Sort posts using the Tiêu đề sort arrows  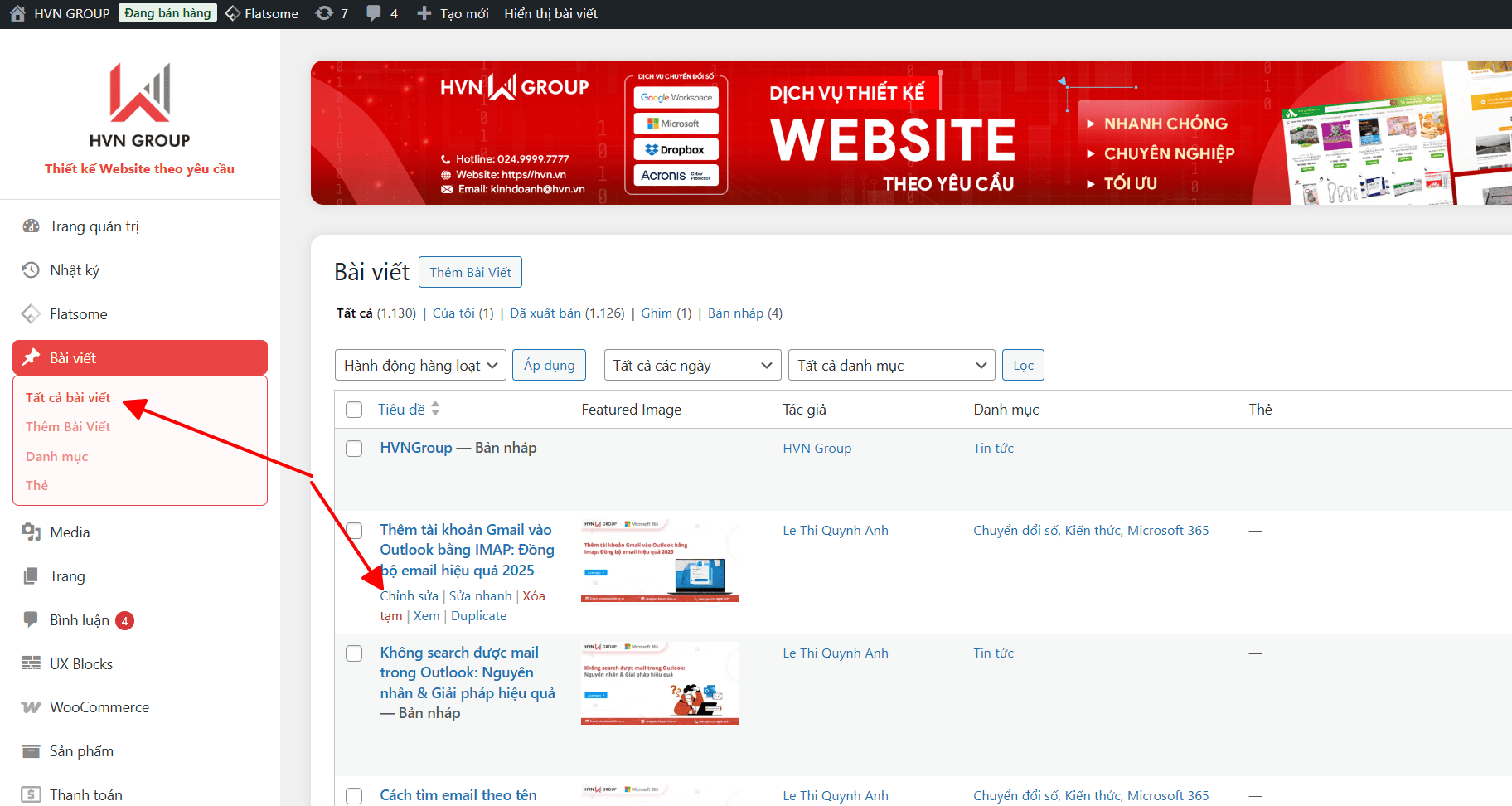435,409
